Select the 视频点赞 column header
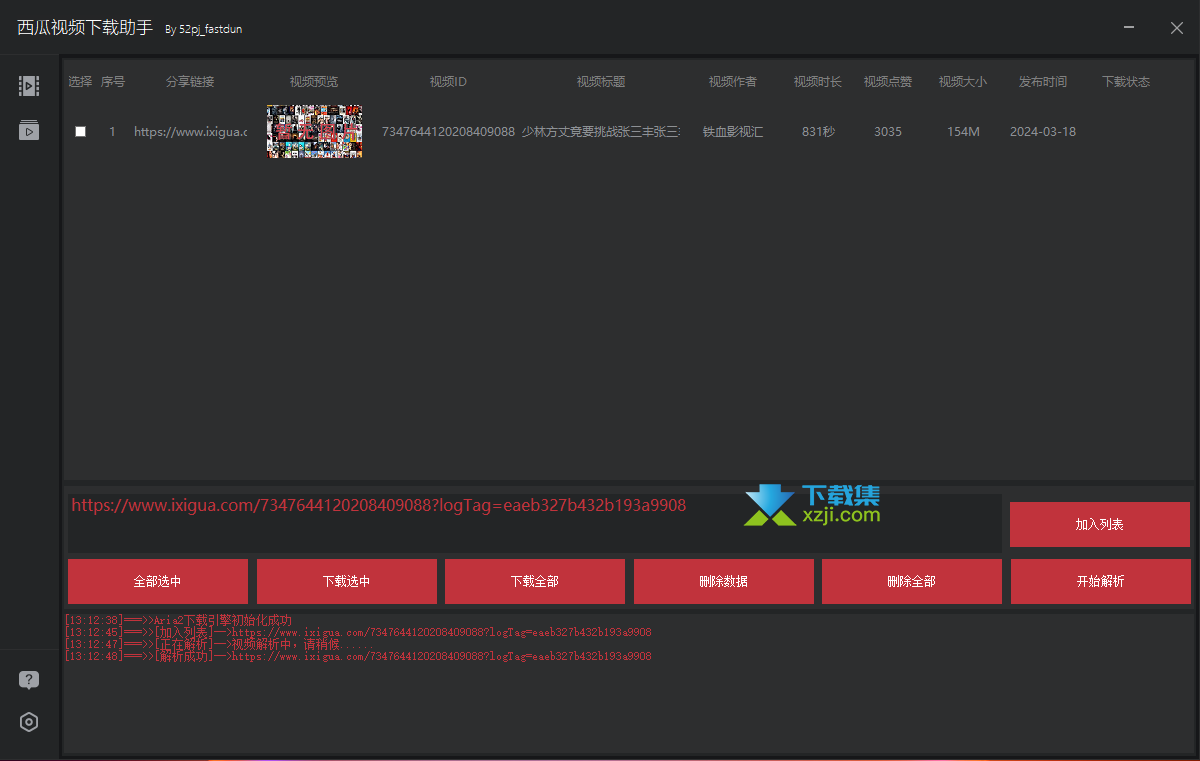Screen dimensions: 1200x761 pos(888,82)
